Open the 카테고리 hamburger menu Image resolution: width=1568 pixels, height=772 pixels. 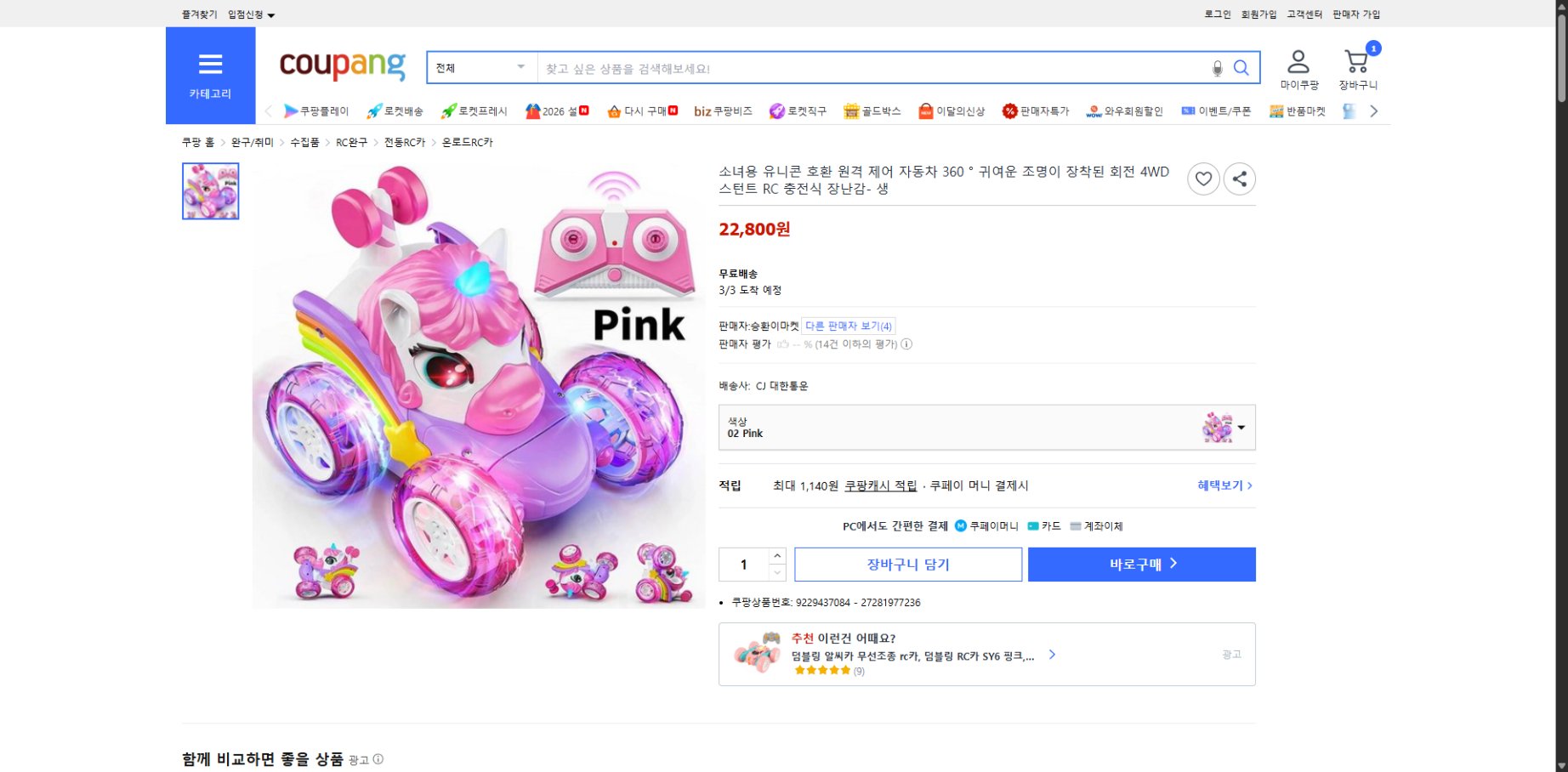210,64
